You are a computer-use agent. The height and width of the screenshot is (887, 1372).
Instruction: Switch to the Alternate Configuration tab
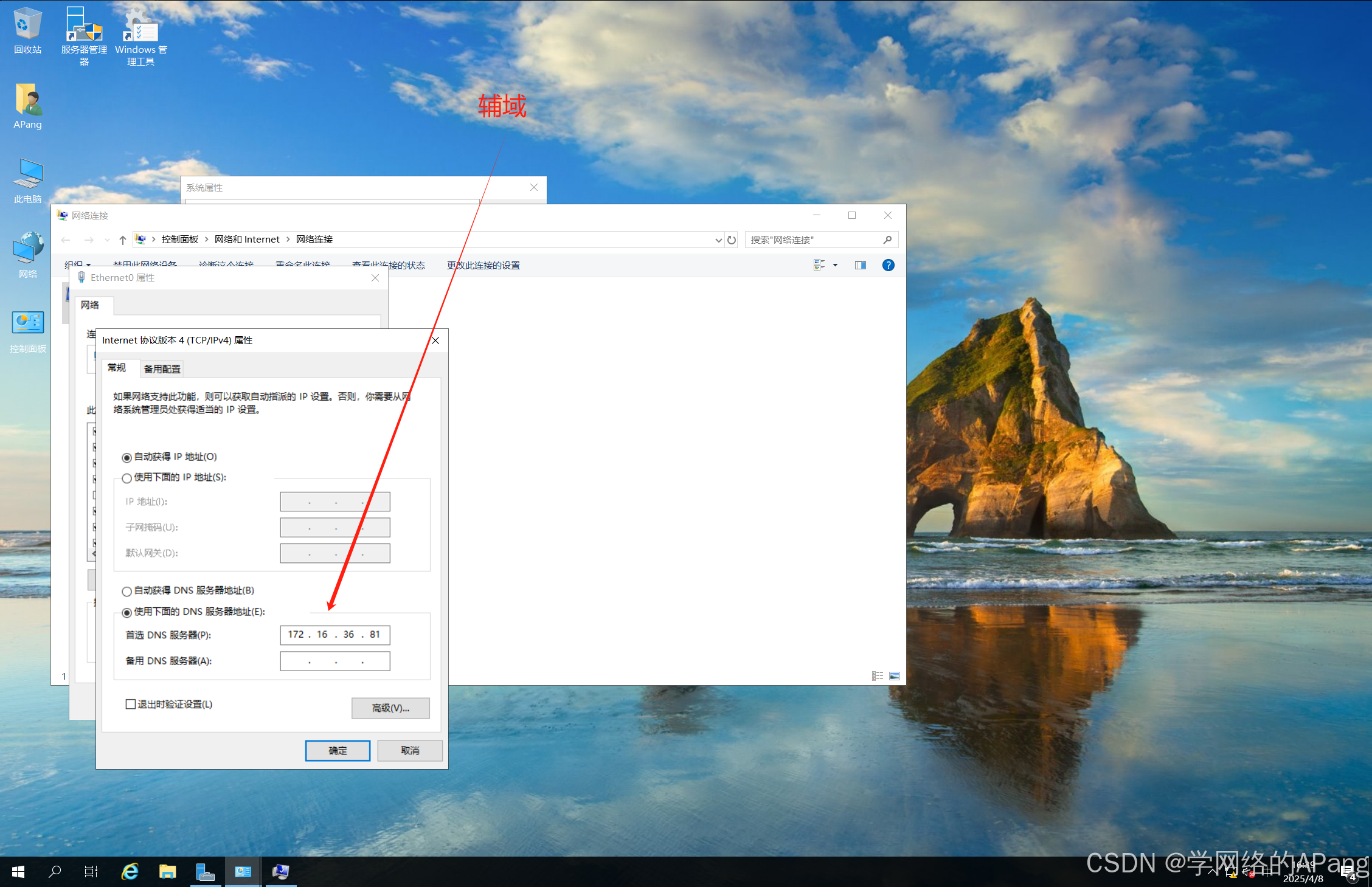(162, 368)
